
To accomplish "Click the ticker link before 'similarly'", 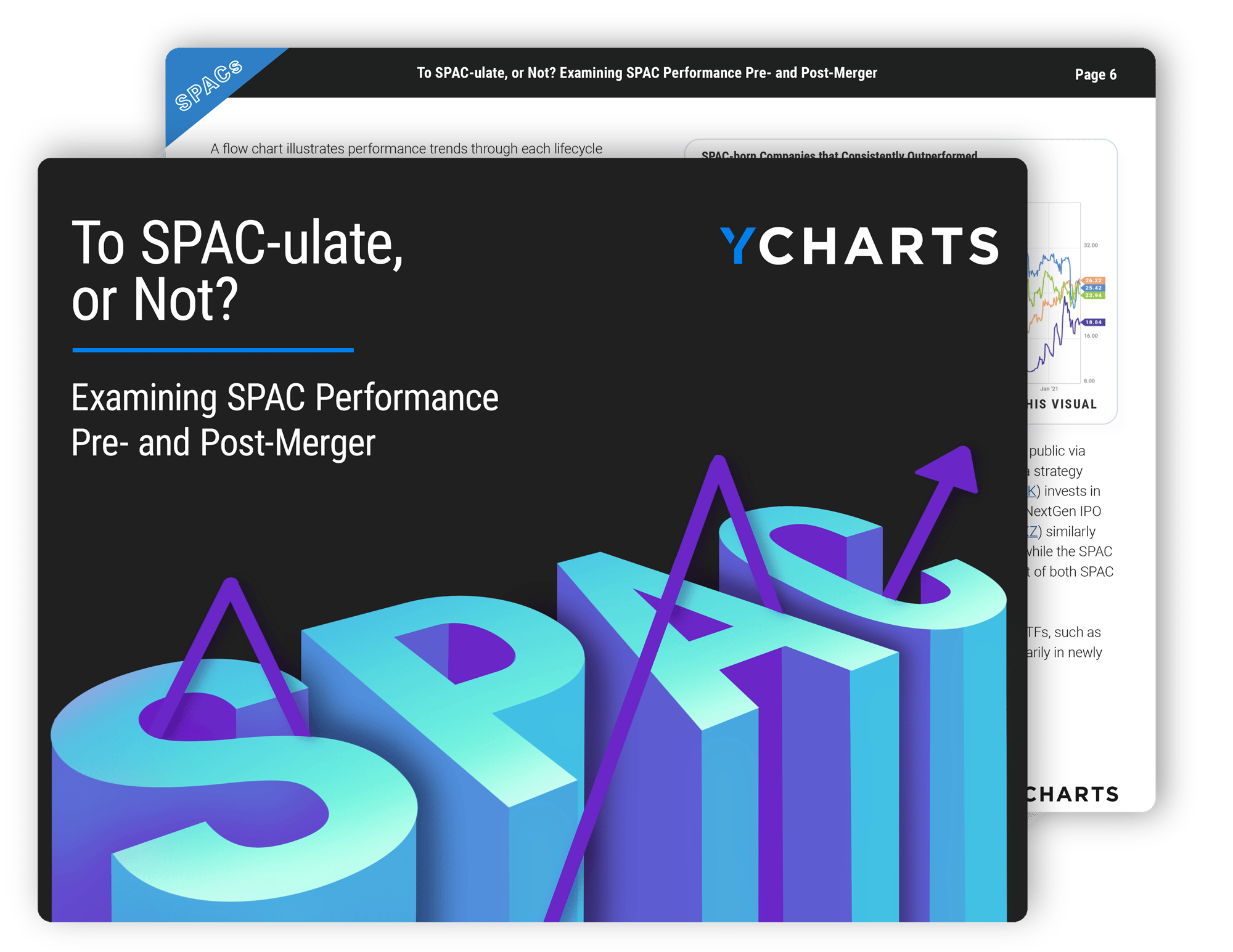I will point(1033,531).
